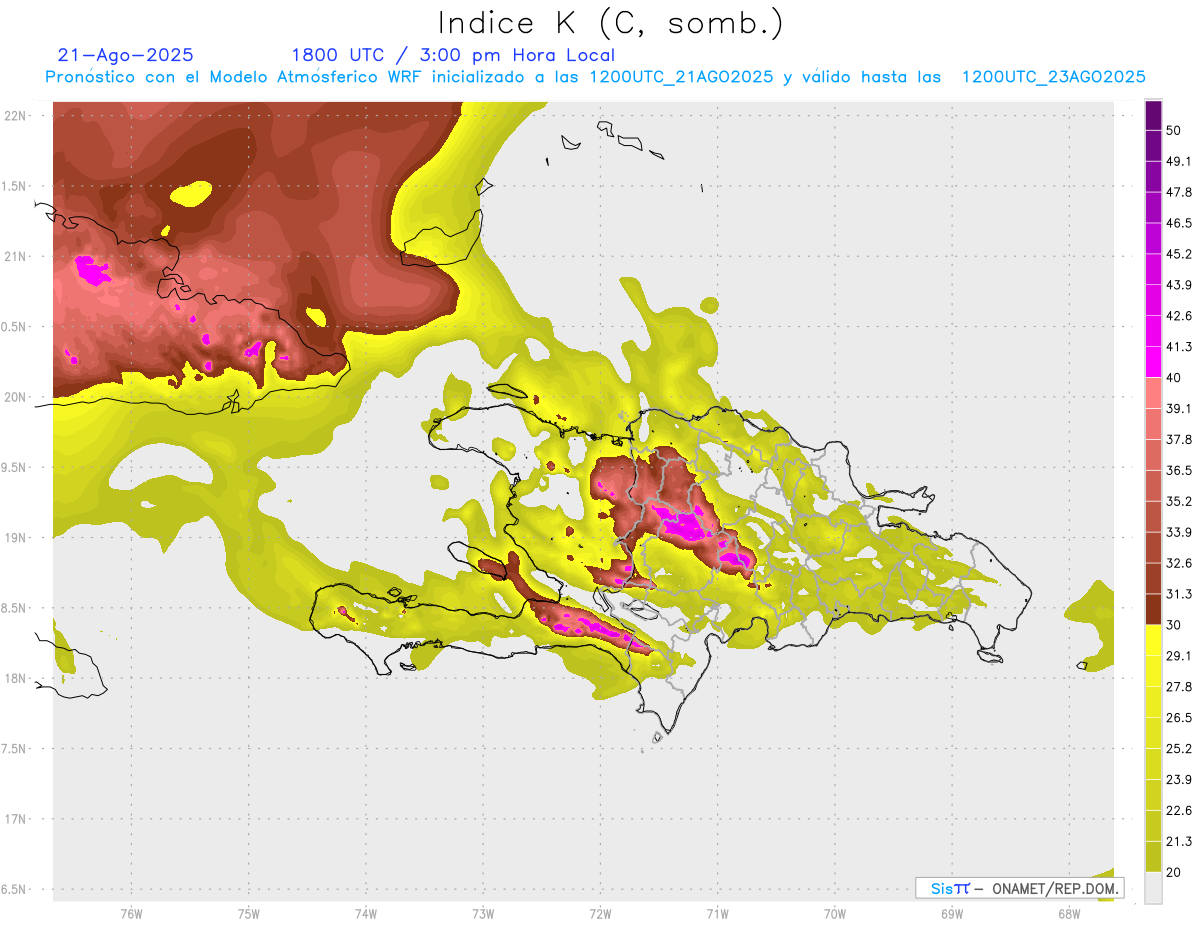The image size is (1200, 927).
Task: Click the title 'Indice K (C, somb.)'
Action: [x=610, y=24]
